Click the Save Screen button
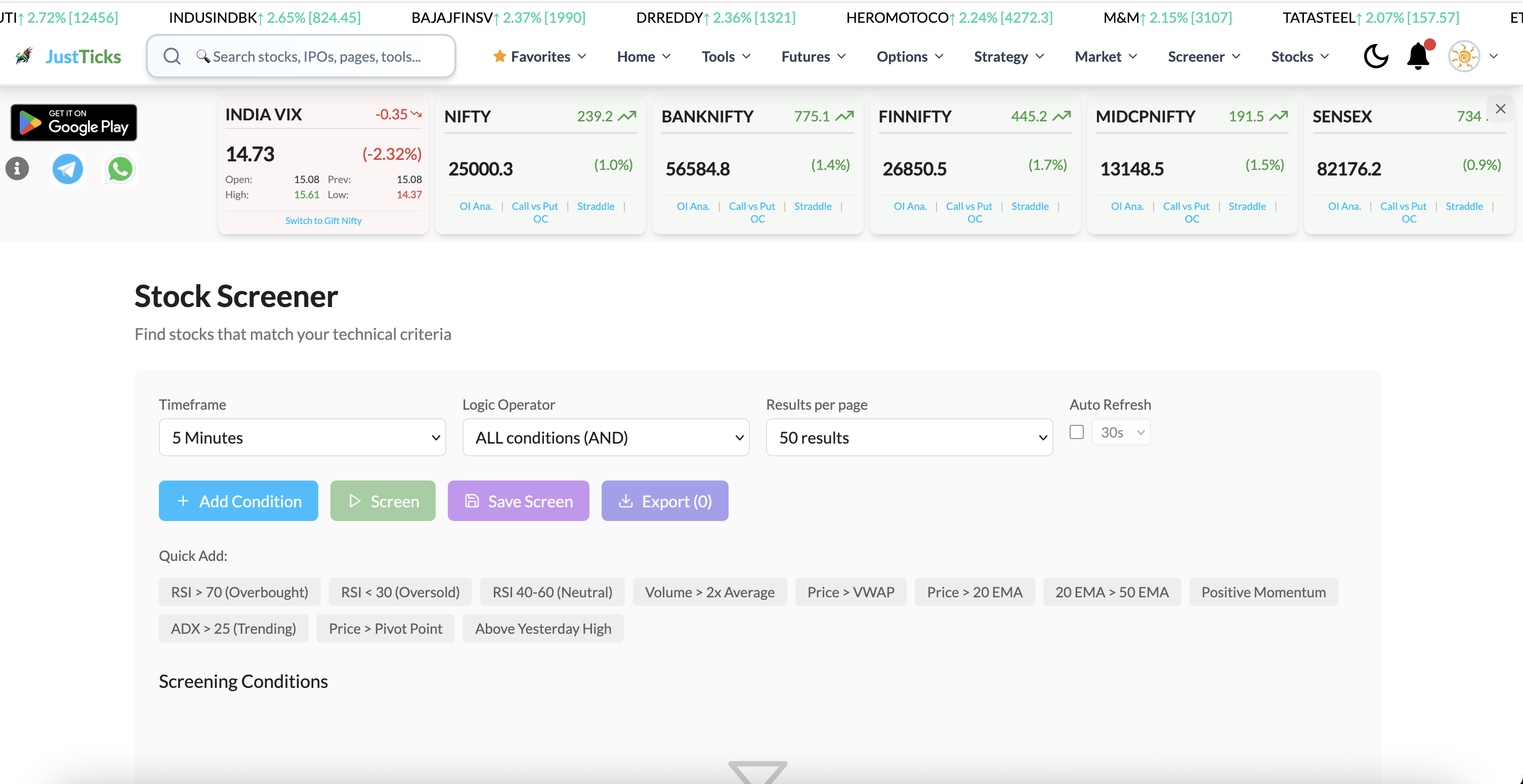This screenshot has width=1523, height=784. [x=518, y=501]
